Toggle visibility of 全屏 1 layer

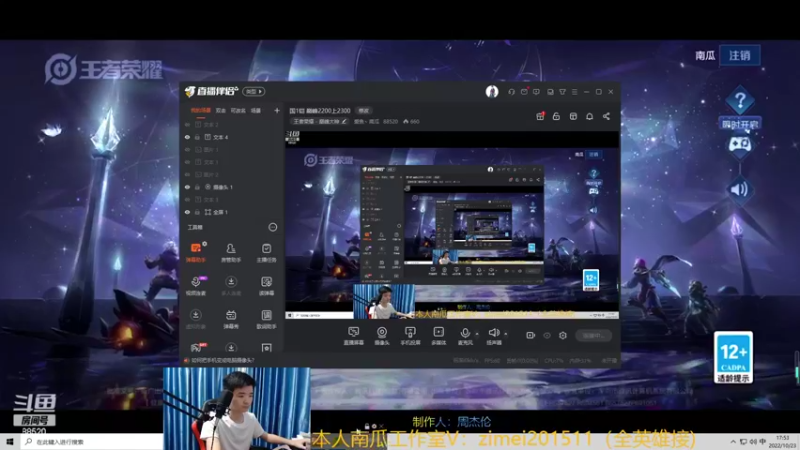[x=187, y=212]
